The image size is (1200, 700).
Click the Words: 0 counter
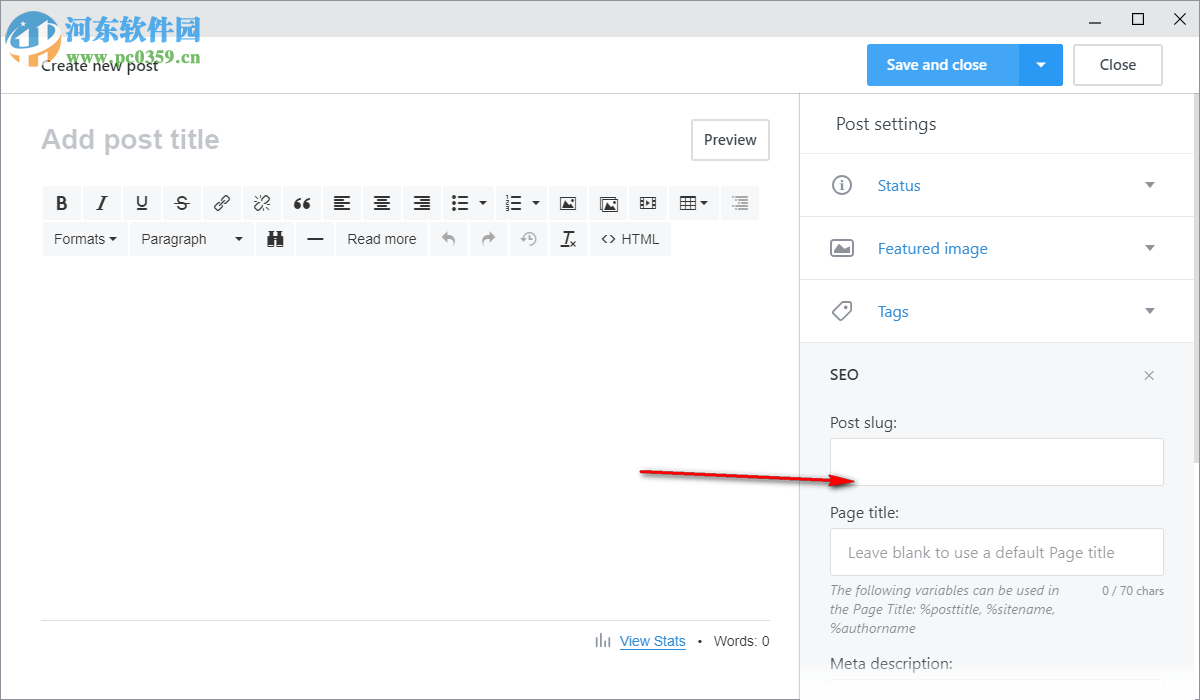click(x=742, y=641)
